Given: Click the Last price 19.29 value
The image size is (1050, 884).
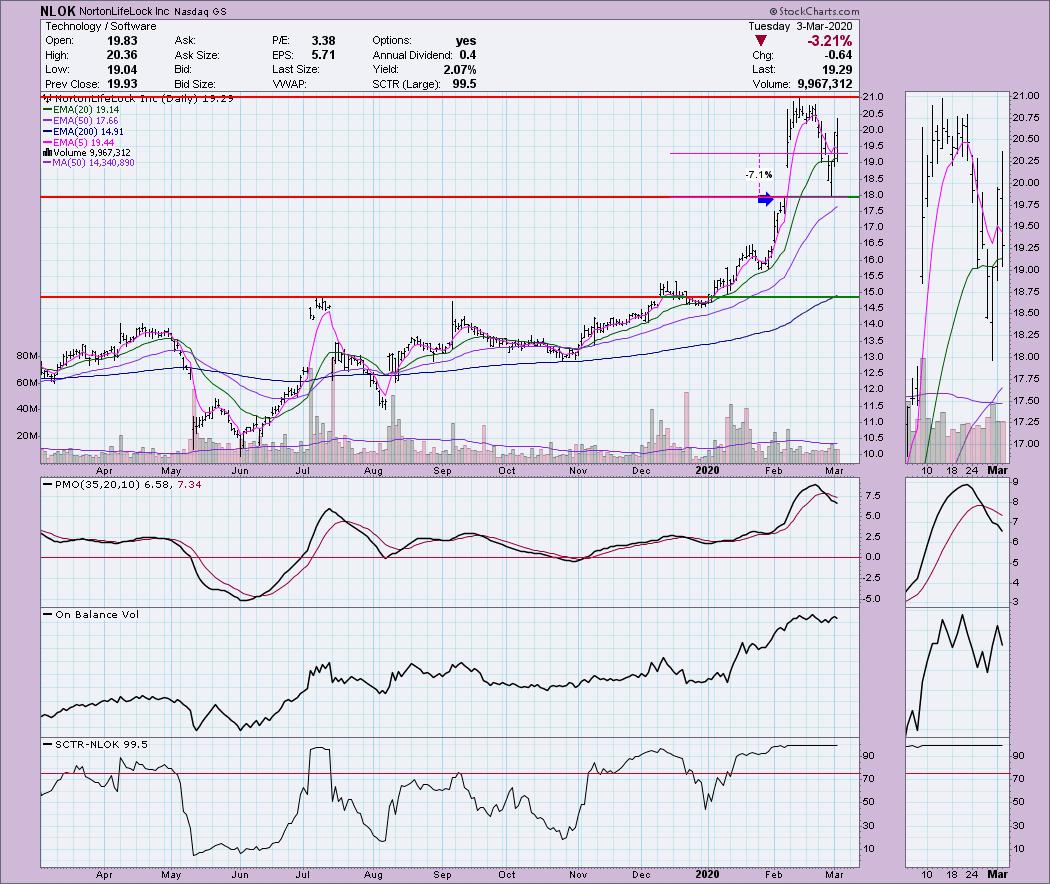Looking at the screenshot, I should point(837,70).
